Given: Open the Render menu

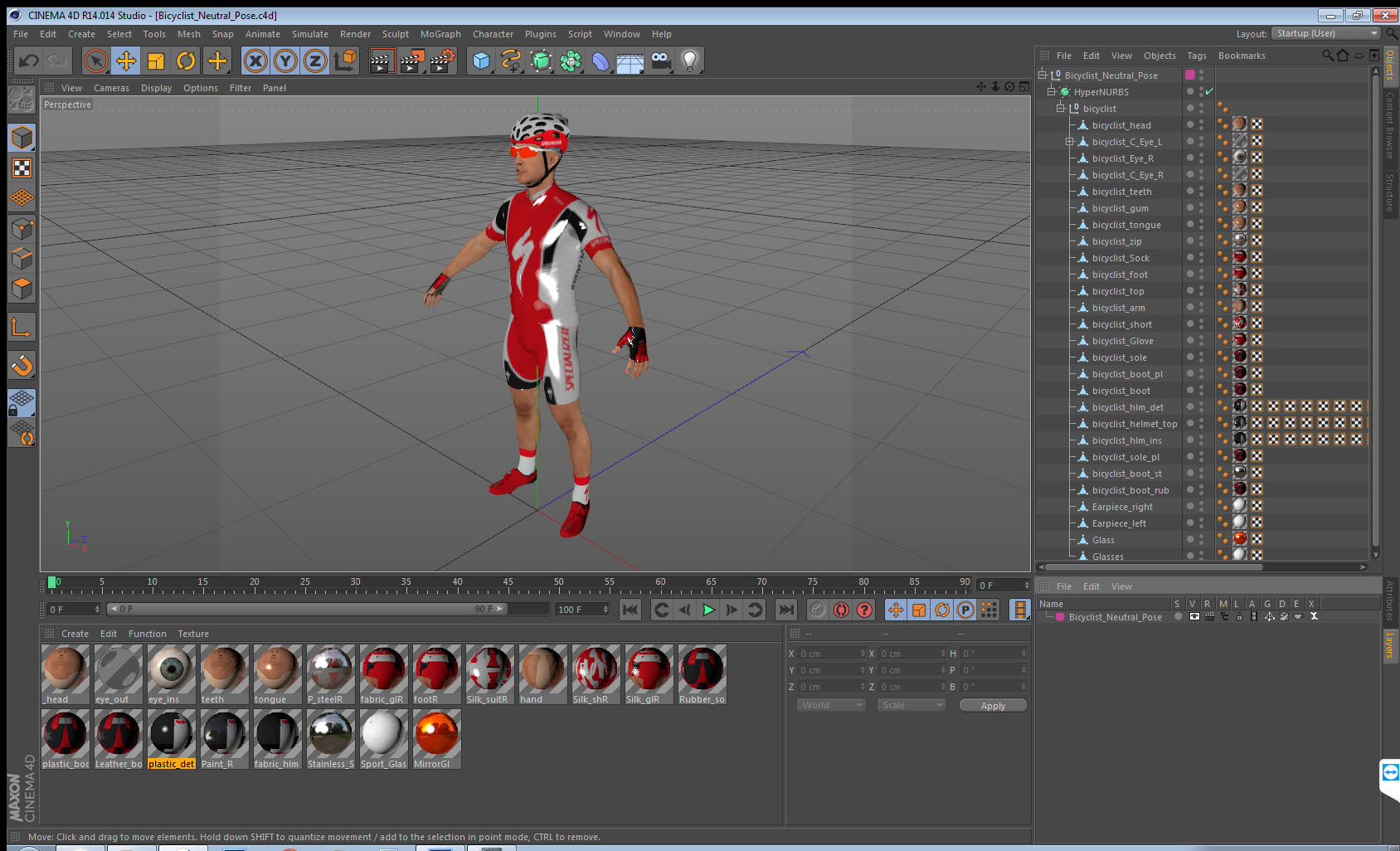Looking at the screenshot, I should tap(355, 34).
